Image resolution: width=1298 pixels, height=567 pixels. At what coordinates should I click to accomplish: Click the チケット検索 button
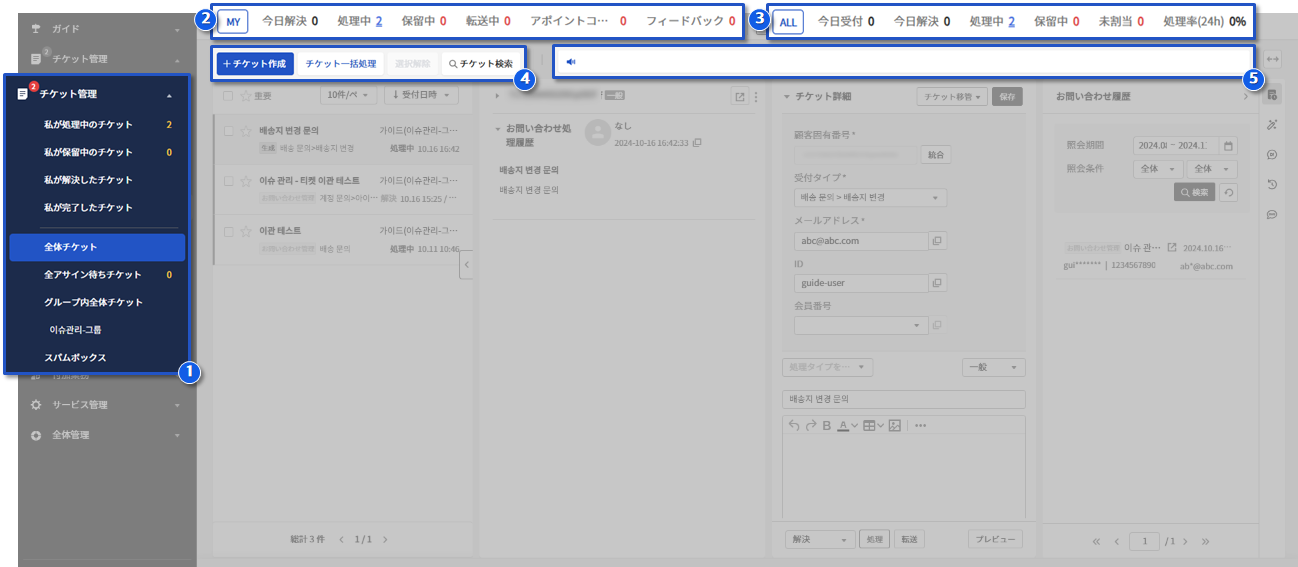pyautogui.click(x=481, y=64)
